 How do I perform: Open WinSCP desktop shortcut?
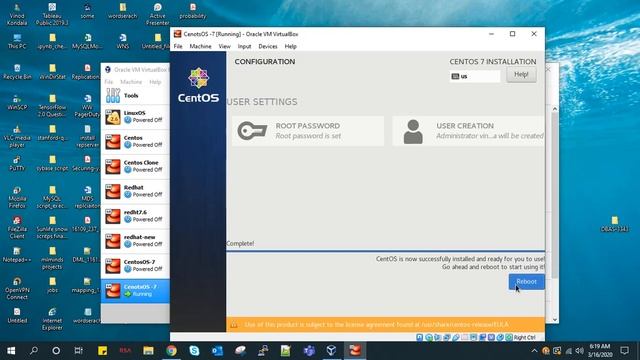(x=17, y=102)
